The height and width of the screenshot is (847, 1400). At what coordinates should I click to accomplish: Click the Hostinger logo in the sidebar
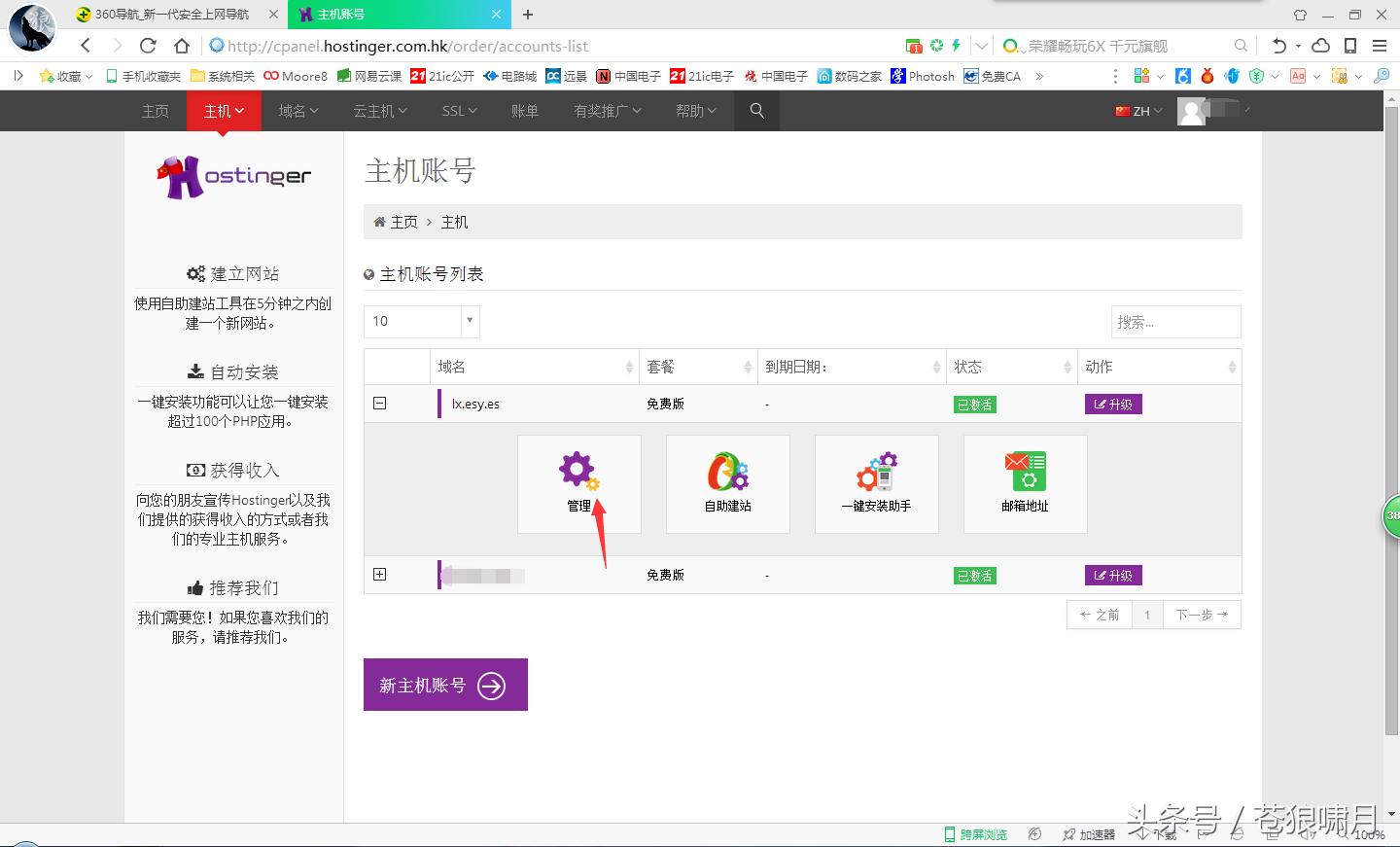pos(233,175)
